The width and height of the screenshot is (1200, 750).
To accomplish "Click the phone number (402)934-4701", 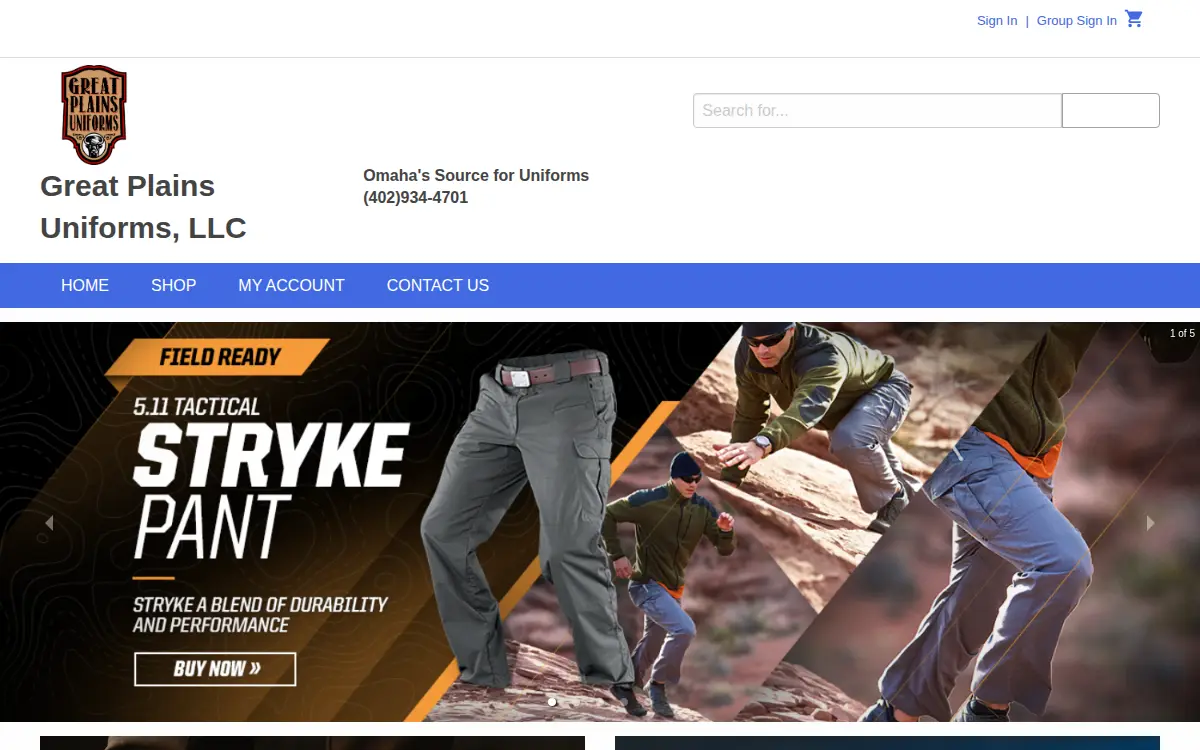I will coord(416,197).
